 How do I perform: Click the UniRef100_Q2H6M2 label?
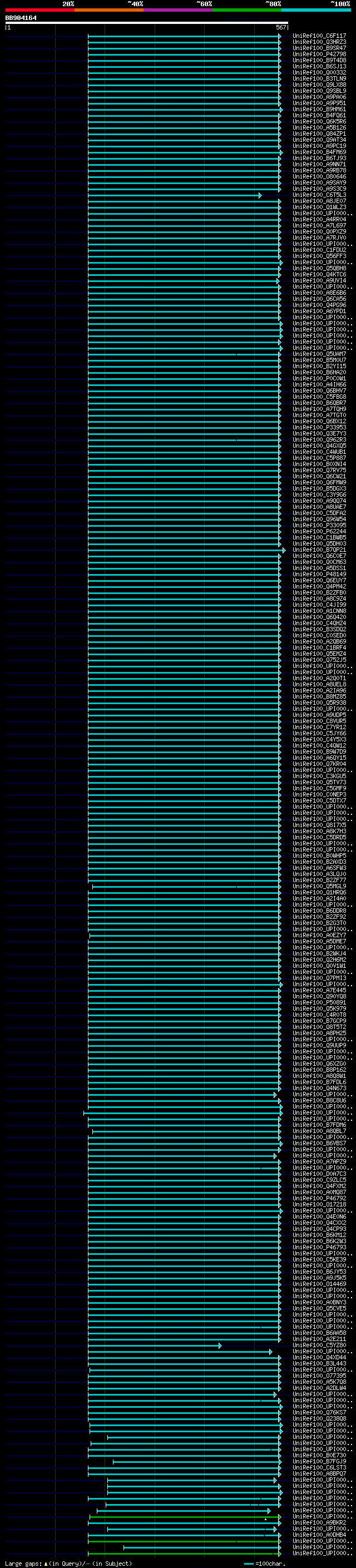[319, 959]
